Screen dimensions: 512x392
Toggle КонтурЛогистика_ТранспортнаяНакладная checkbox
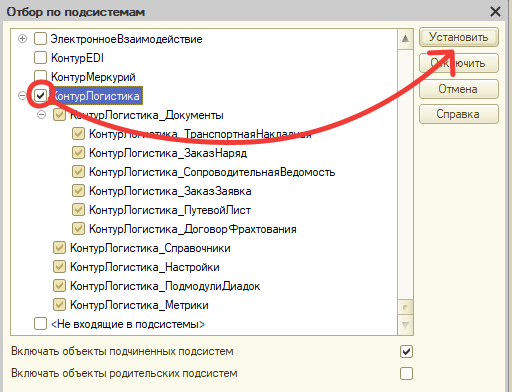[x=78, y=134]
